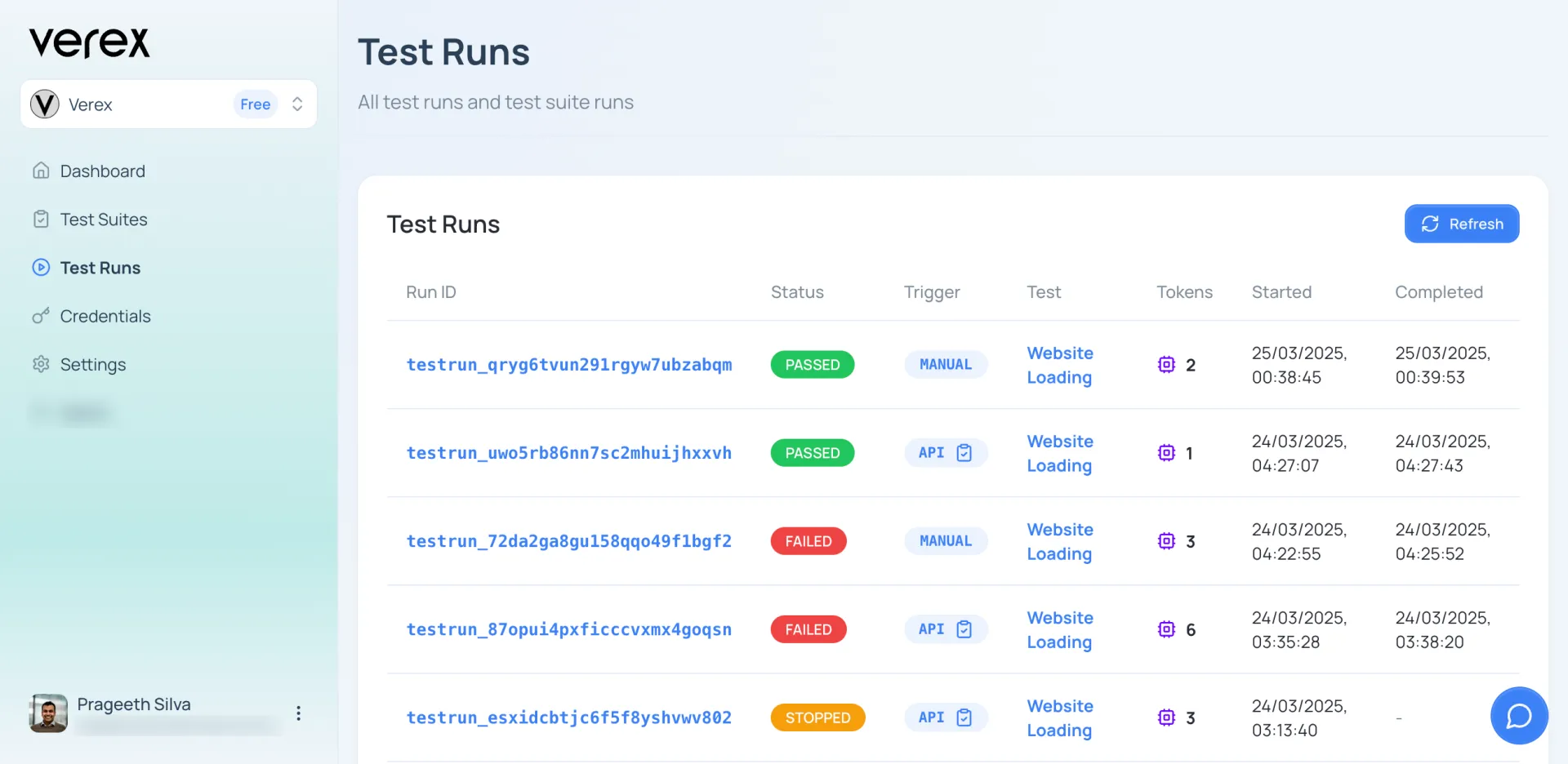Image resolution: width=1568 pixels, height=764 pixels.
Task: Open the chat support bubble icon
Action: click(x=1518, y=716)
